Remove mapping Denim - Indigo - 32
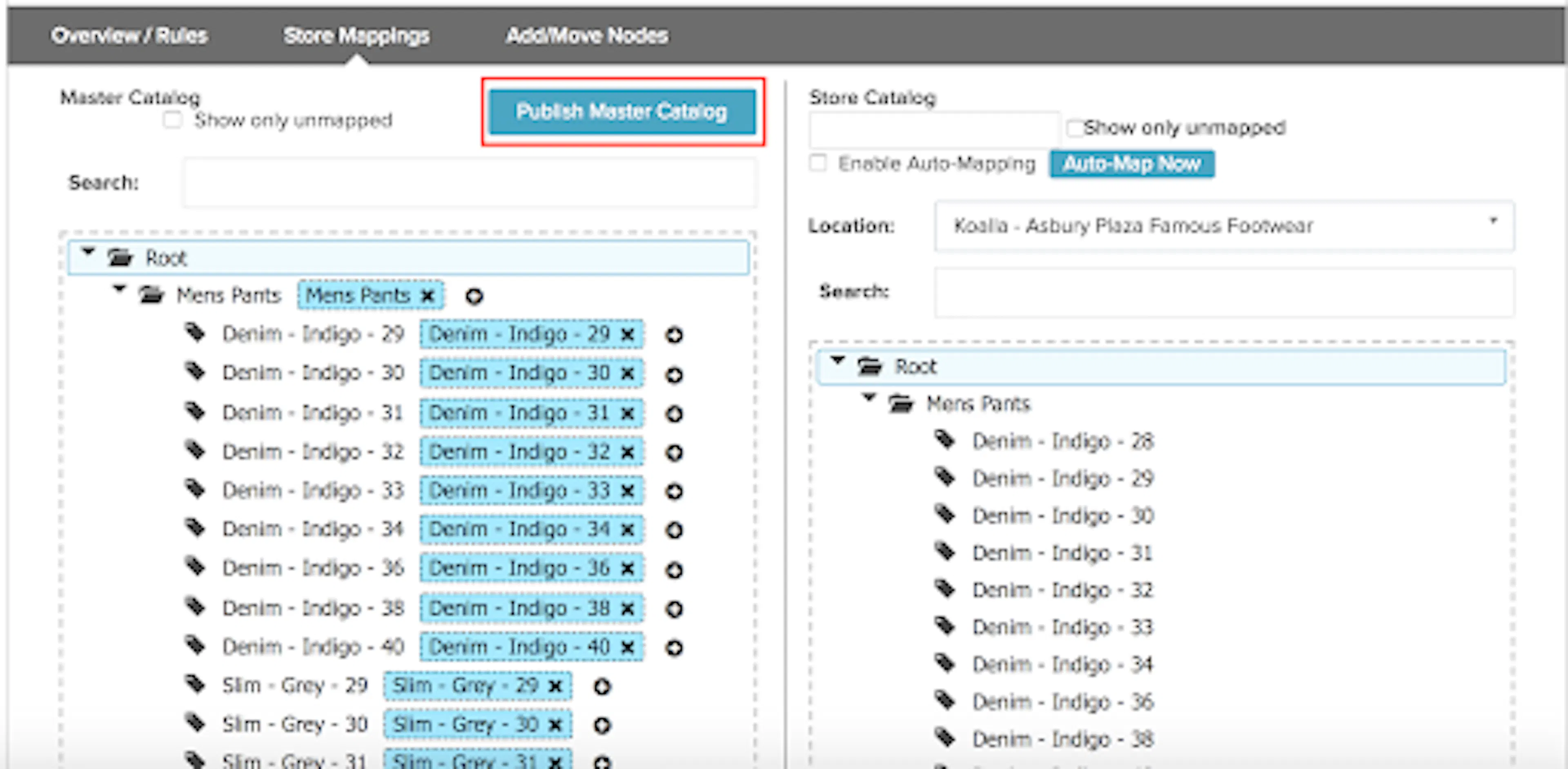 [628, 452]
